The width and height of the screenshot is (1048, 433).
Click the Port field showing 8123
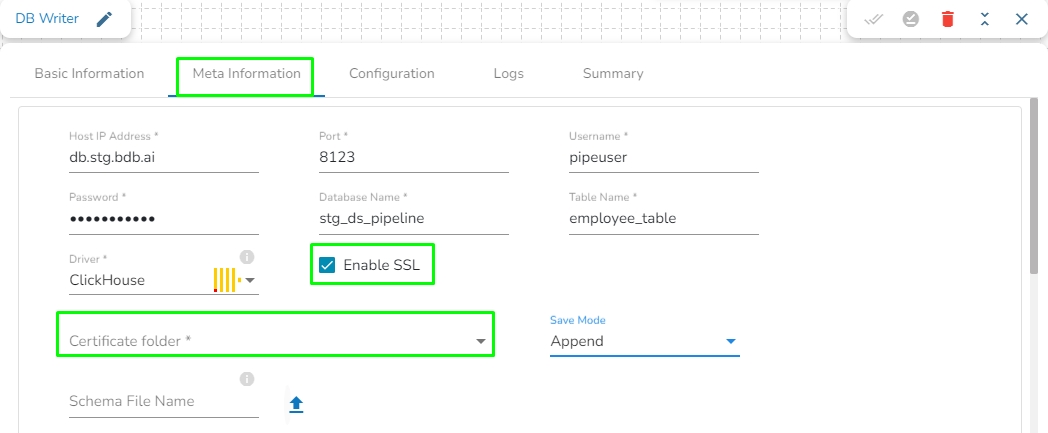(x=413, y=158)
